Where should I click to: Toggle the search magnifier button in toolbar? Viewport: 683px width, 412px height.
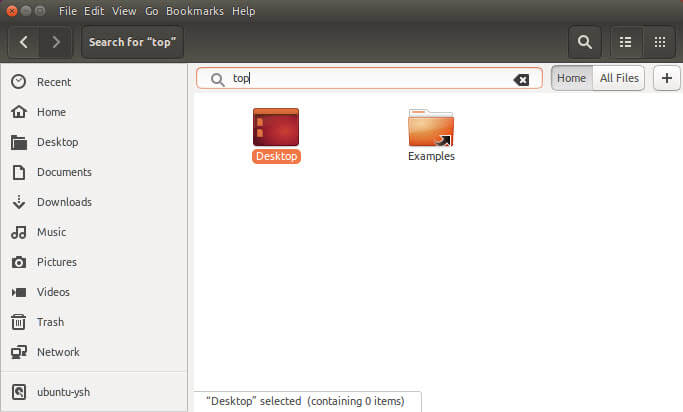[x=585, y=42]
